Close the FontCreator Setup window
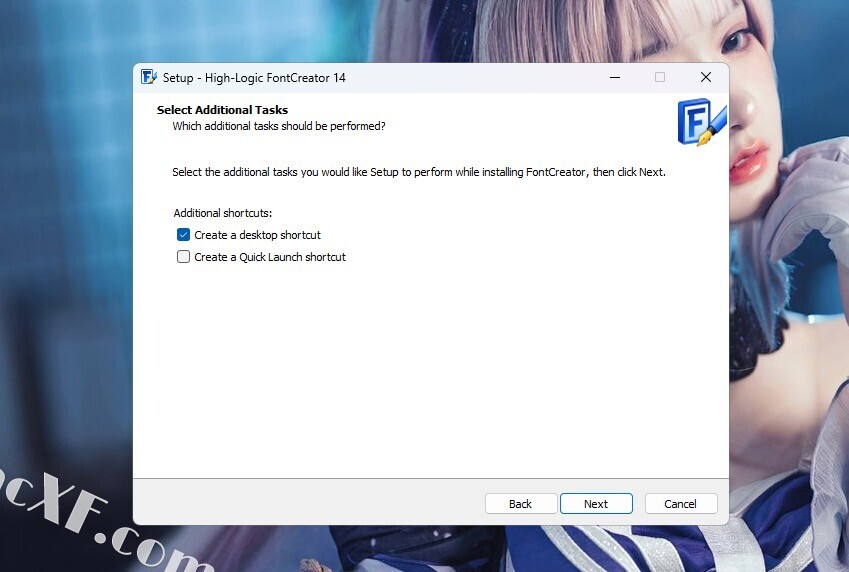 click(706, 77)
